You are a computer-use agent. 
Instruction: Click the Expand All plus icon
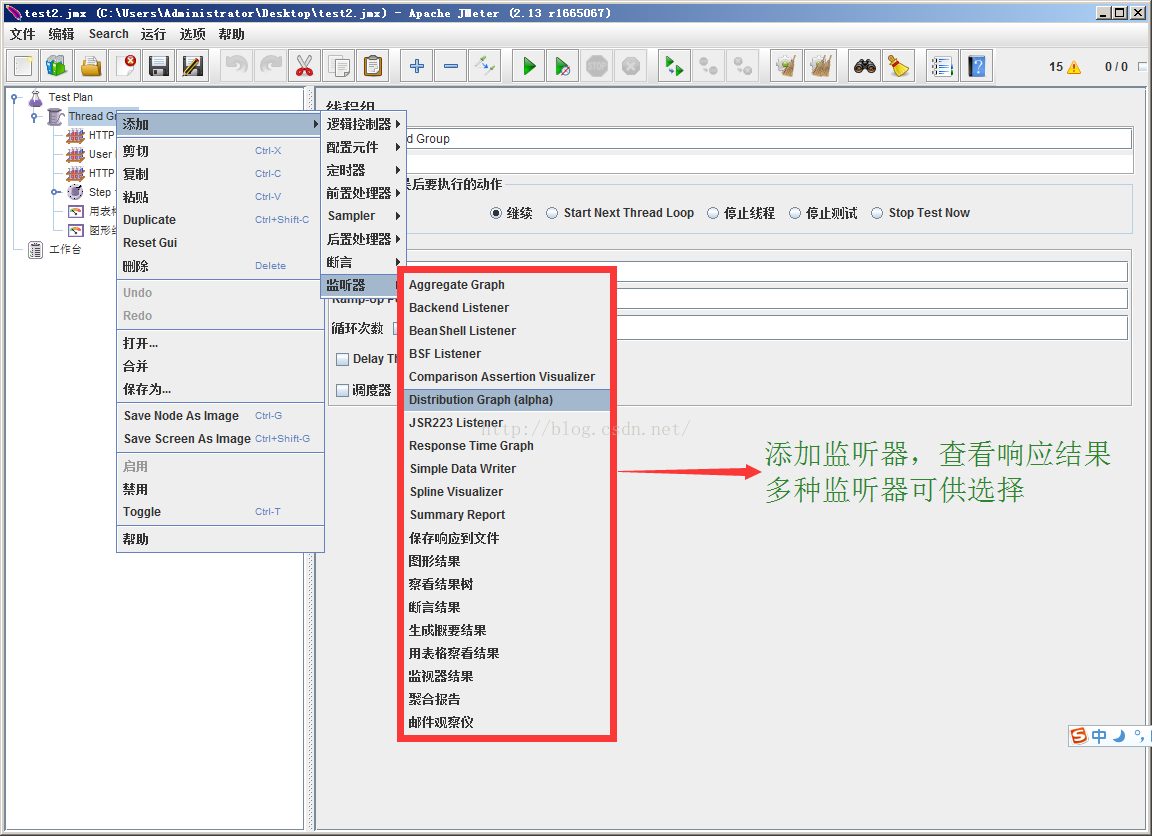(x=417, y=66)
